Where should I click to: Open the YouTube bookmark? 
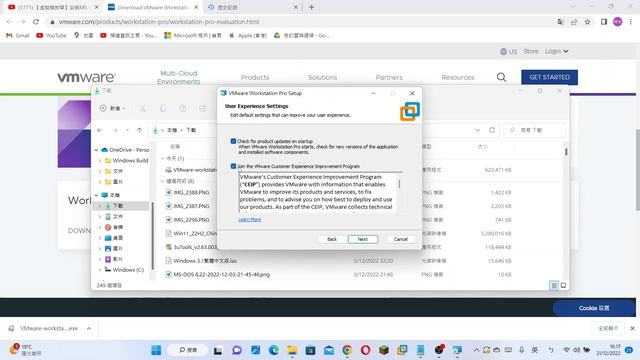51,36
